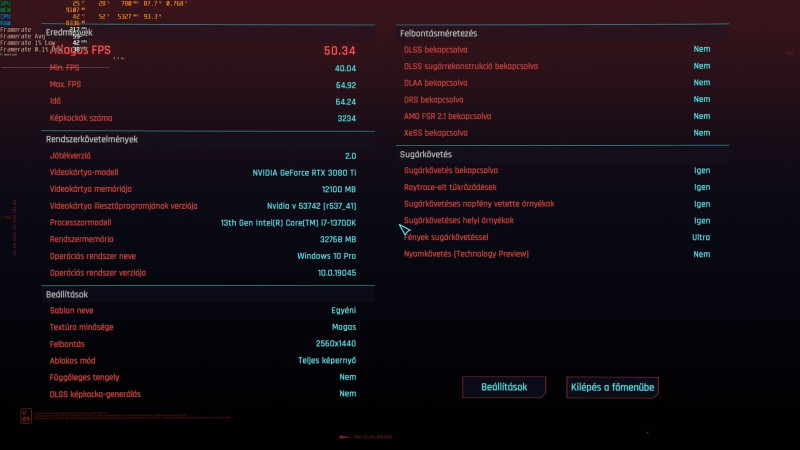Image resolution: width=800 pixels, height=450 pixels.
Task: Click the Felbontásméretezés section header
Action: 438,33
